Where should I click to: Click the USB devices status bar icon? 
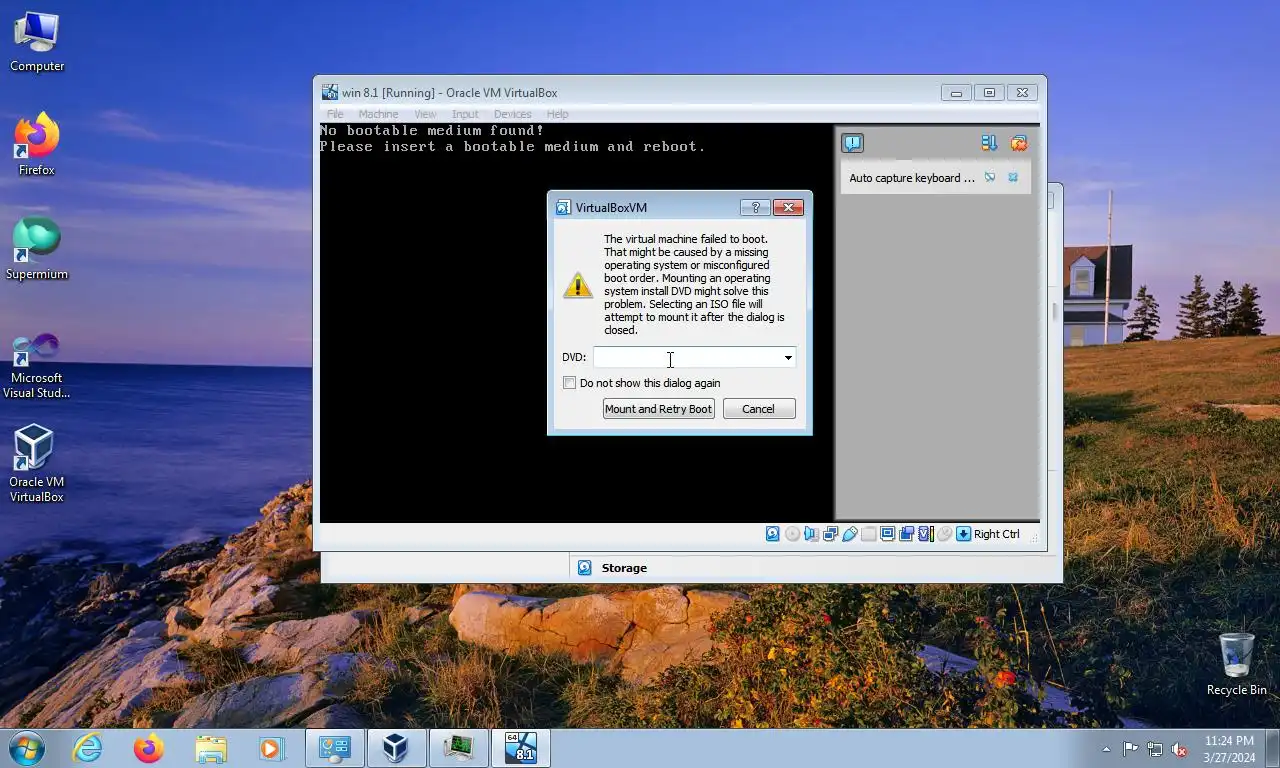pos(850,534)
